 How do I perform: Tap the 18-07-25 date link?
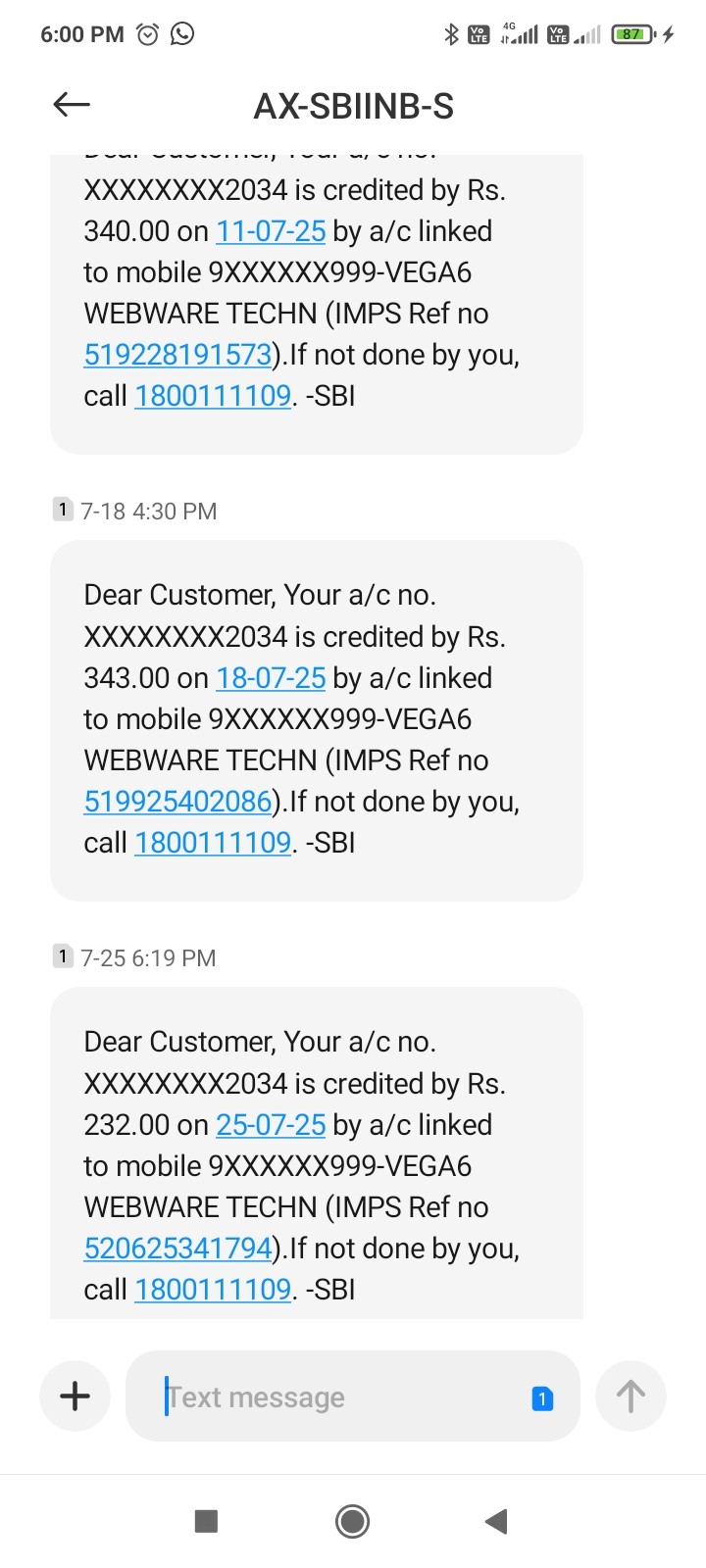pos(271,678)
